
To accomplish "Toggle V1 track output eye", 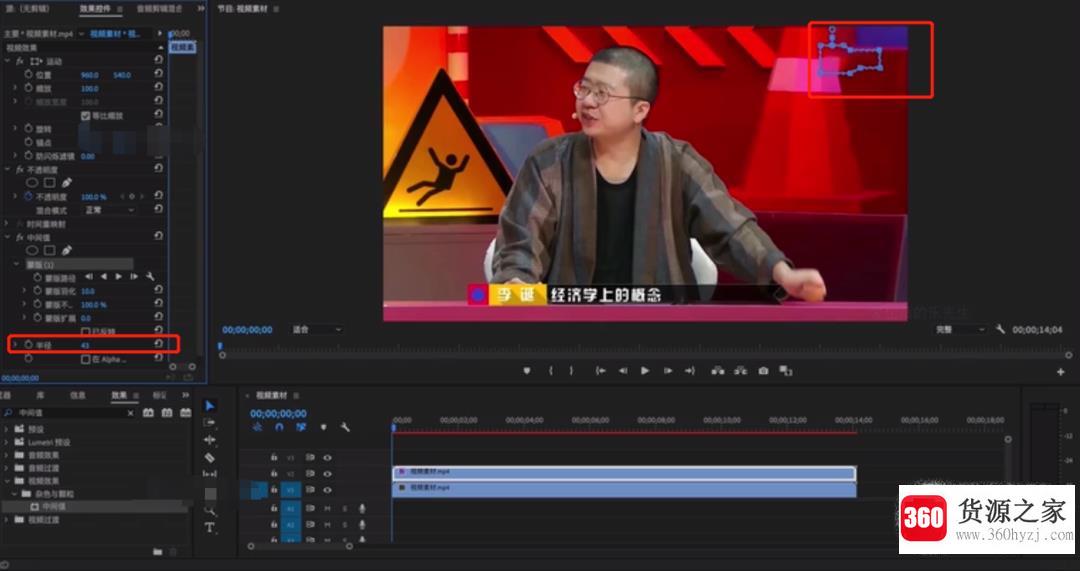I will (x=328, y=490).
